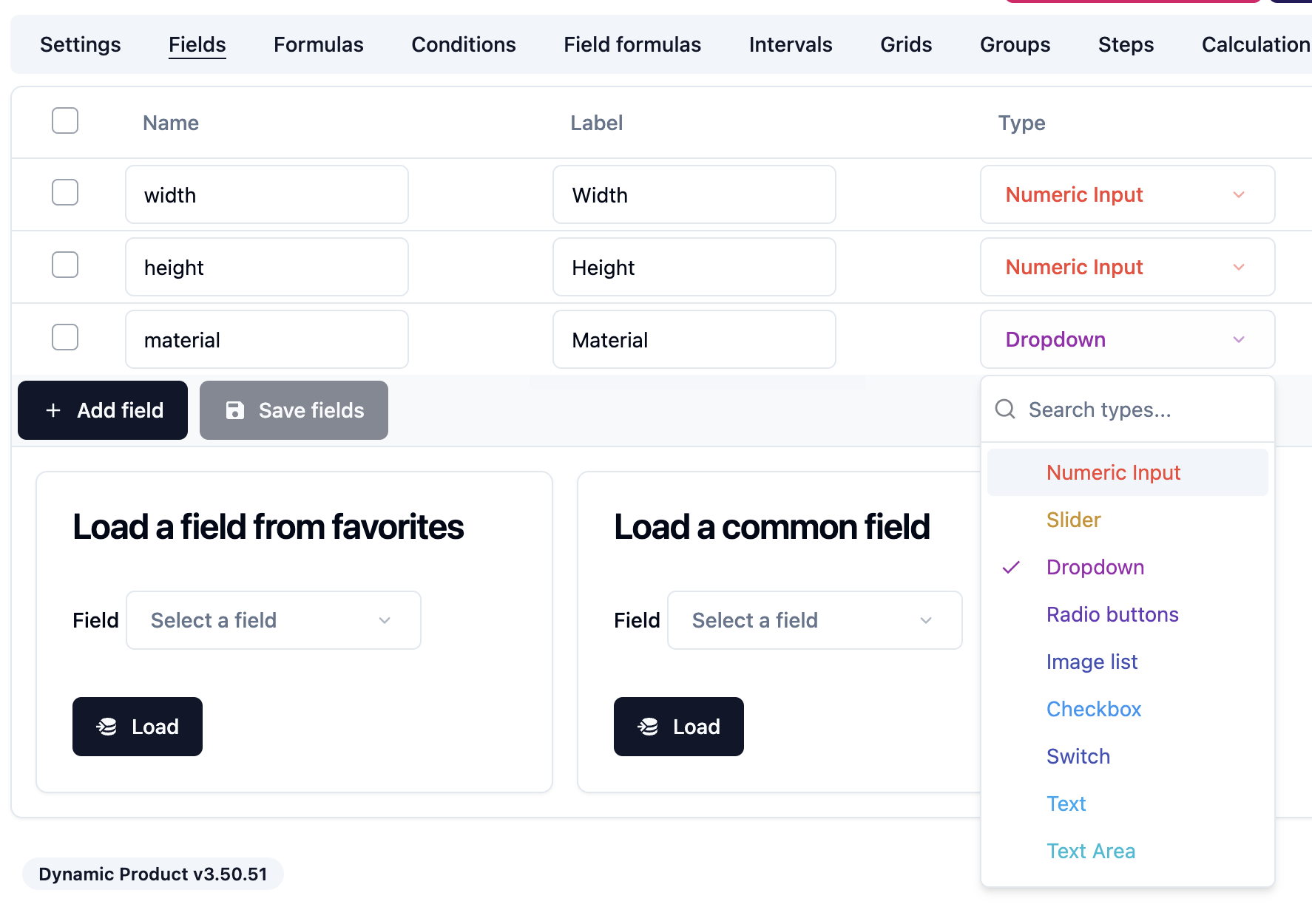Click the database icon on common field Load button

coord(649,727)
